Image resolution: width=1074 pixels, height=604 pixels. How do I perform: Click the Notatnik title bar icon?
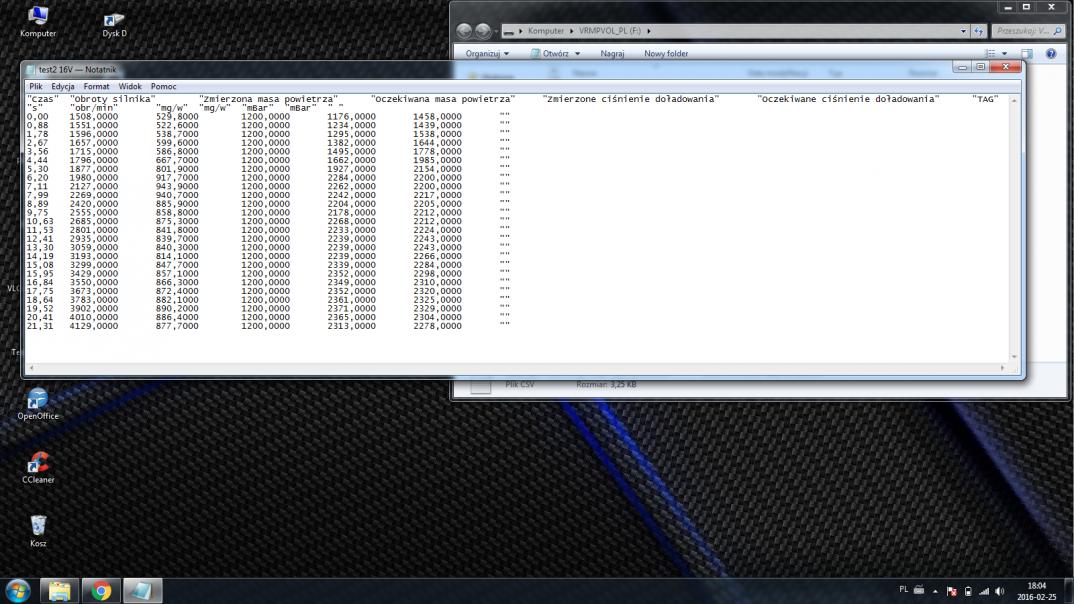31,70
